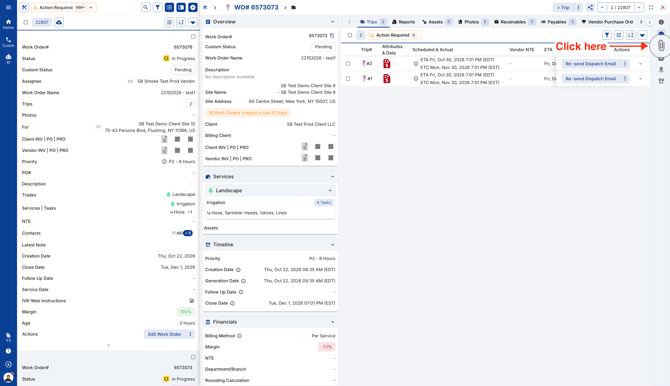
Task: Check the box for trip #1
Action: (348, 79)
